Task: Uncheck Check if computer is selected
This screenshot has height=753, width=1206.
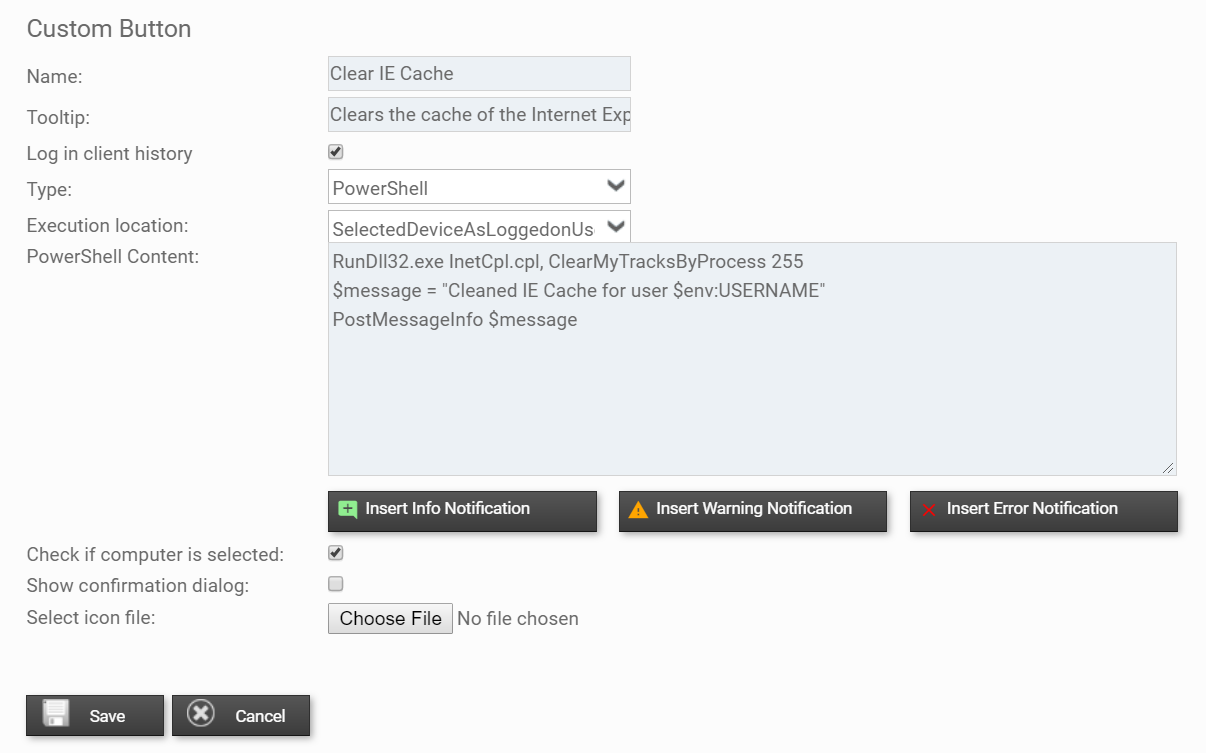Action: (336, 552)
